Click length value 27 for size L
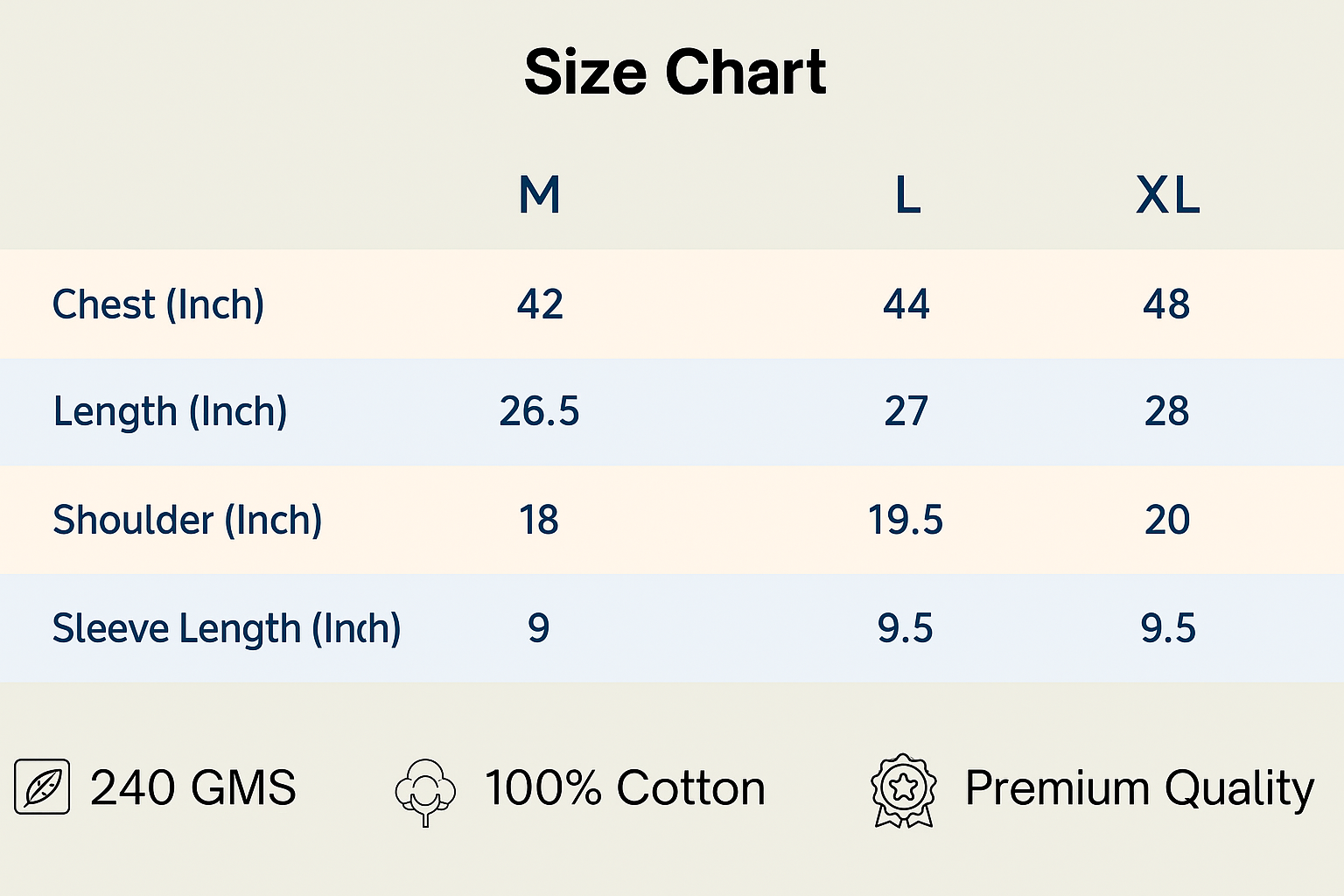1344x896 pixels. pyautogui.click(x=906, y=411)
